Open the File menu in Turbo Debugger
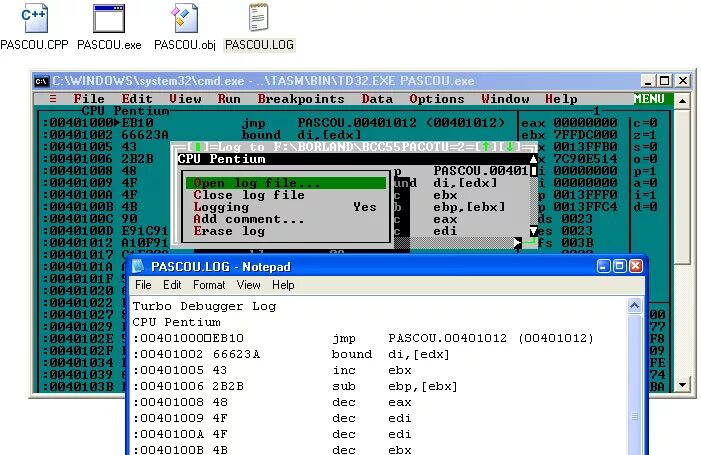701x455 pixels. point(89,99)
